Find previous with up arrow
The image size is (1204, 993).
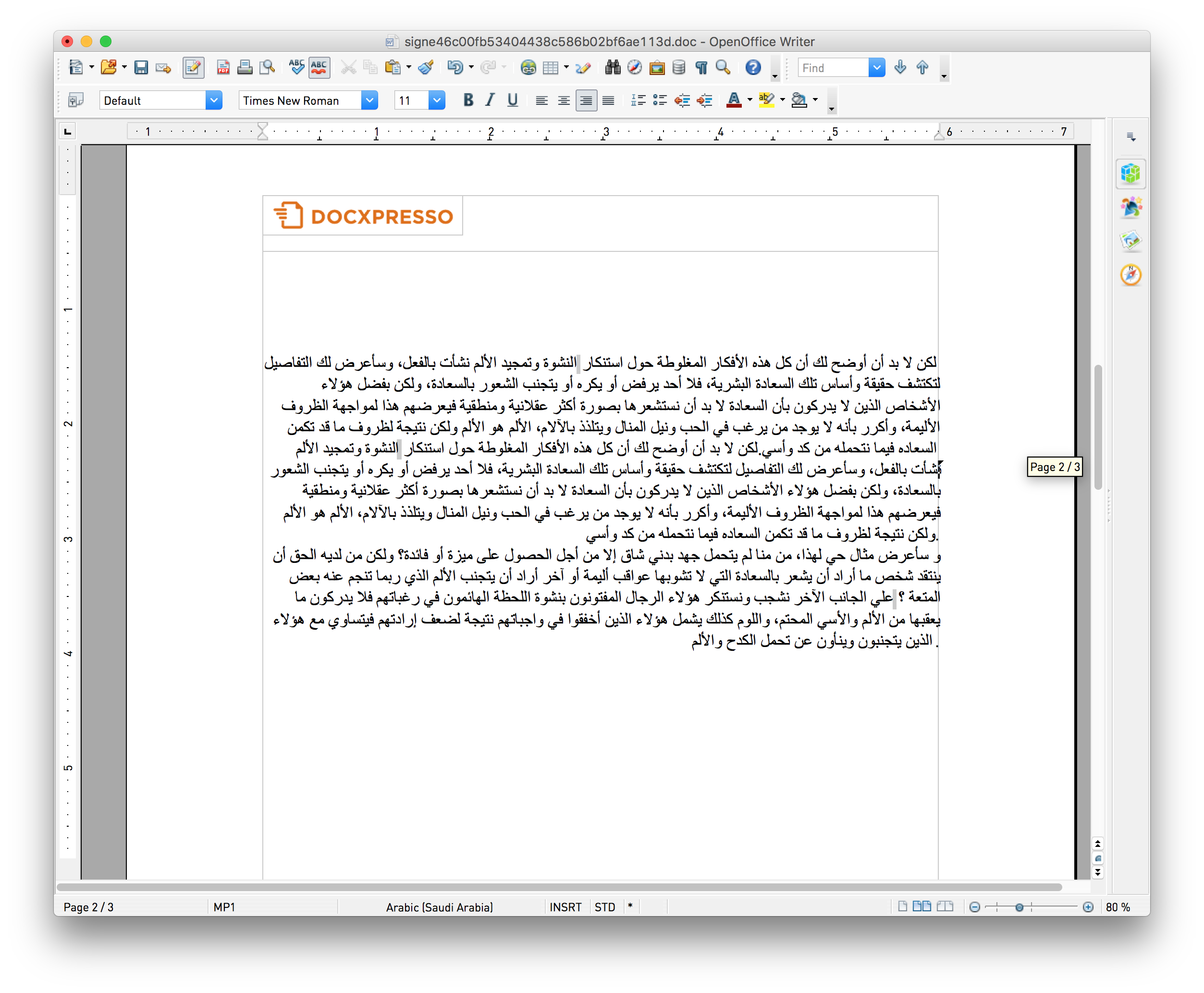click(x=922, y=67)
